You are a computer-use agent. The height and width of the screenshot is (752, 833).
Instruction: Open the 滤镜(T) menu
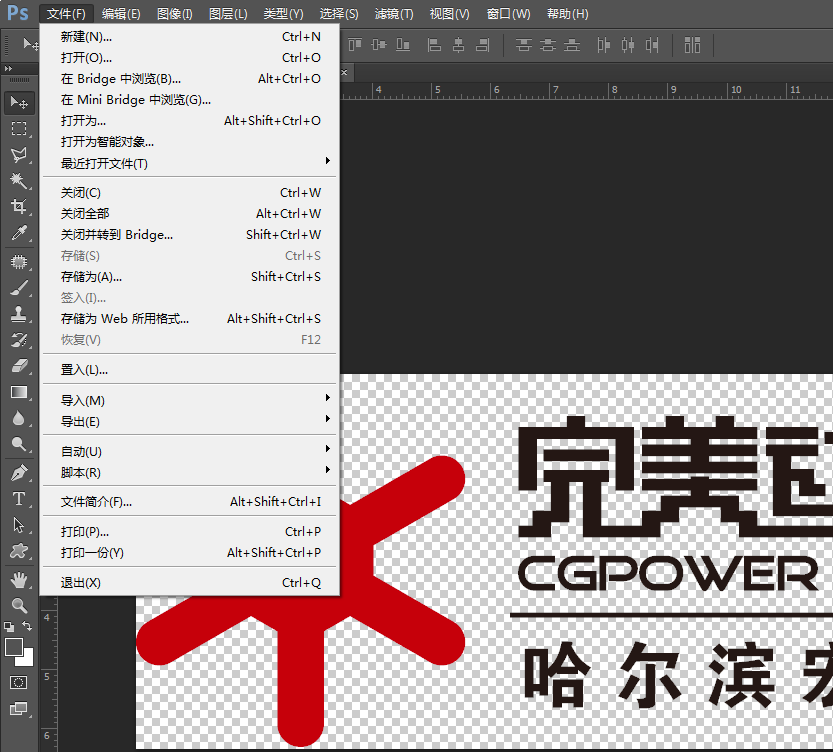pos(393,14)
